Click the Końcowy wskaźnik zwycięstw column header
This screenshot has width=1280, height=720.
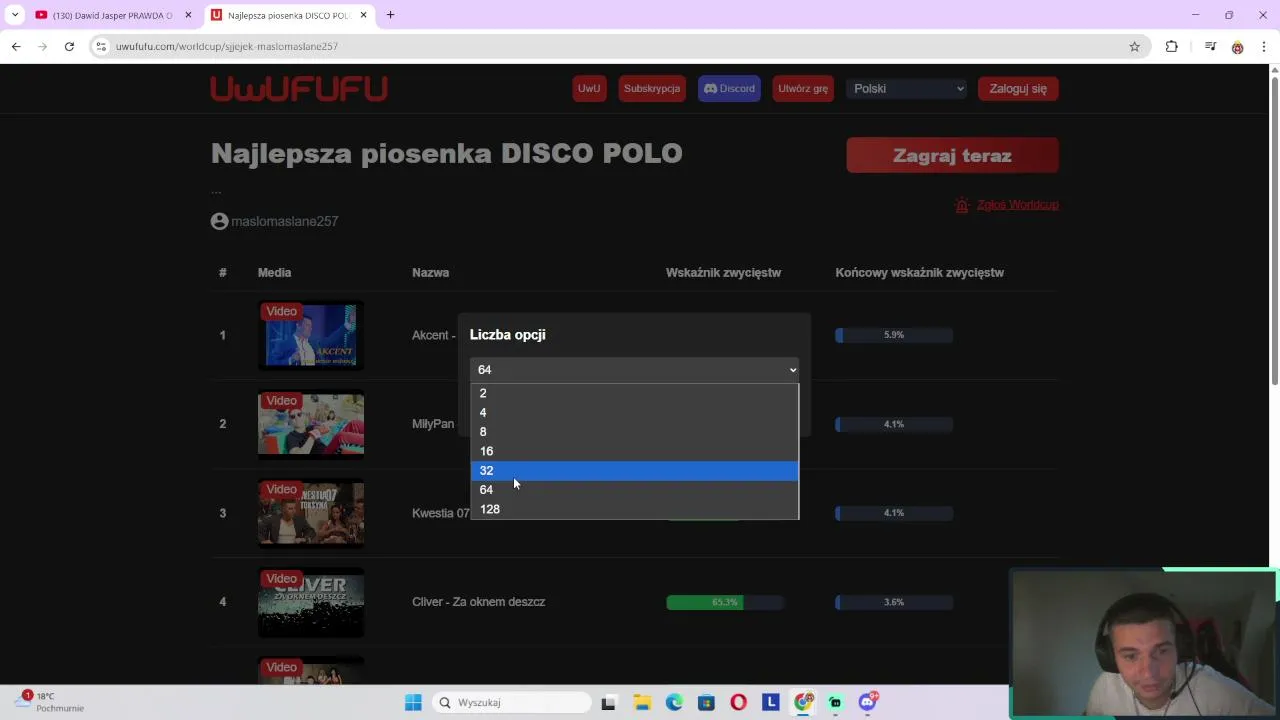tap(919, 272)
